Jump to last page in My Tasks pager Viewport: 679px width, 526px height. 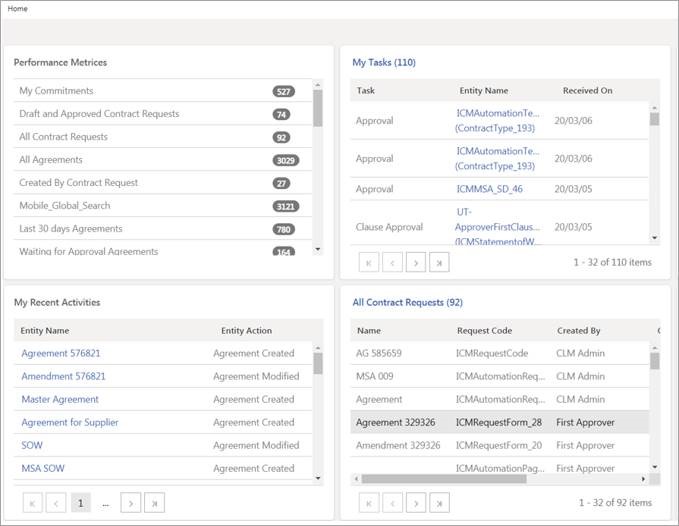click(x=438, y=262)
